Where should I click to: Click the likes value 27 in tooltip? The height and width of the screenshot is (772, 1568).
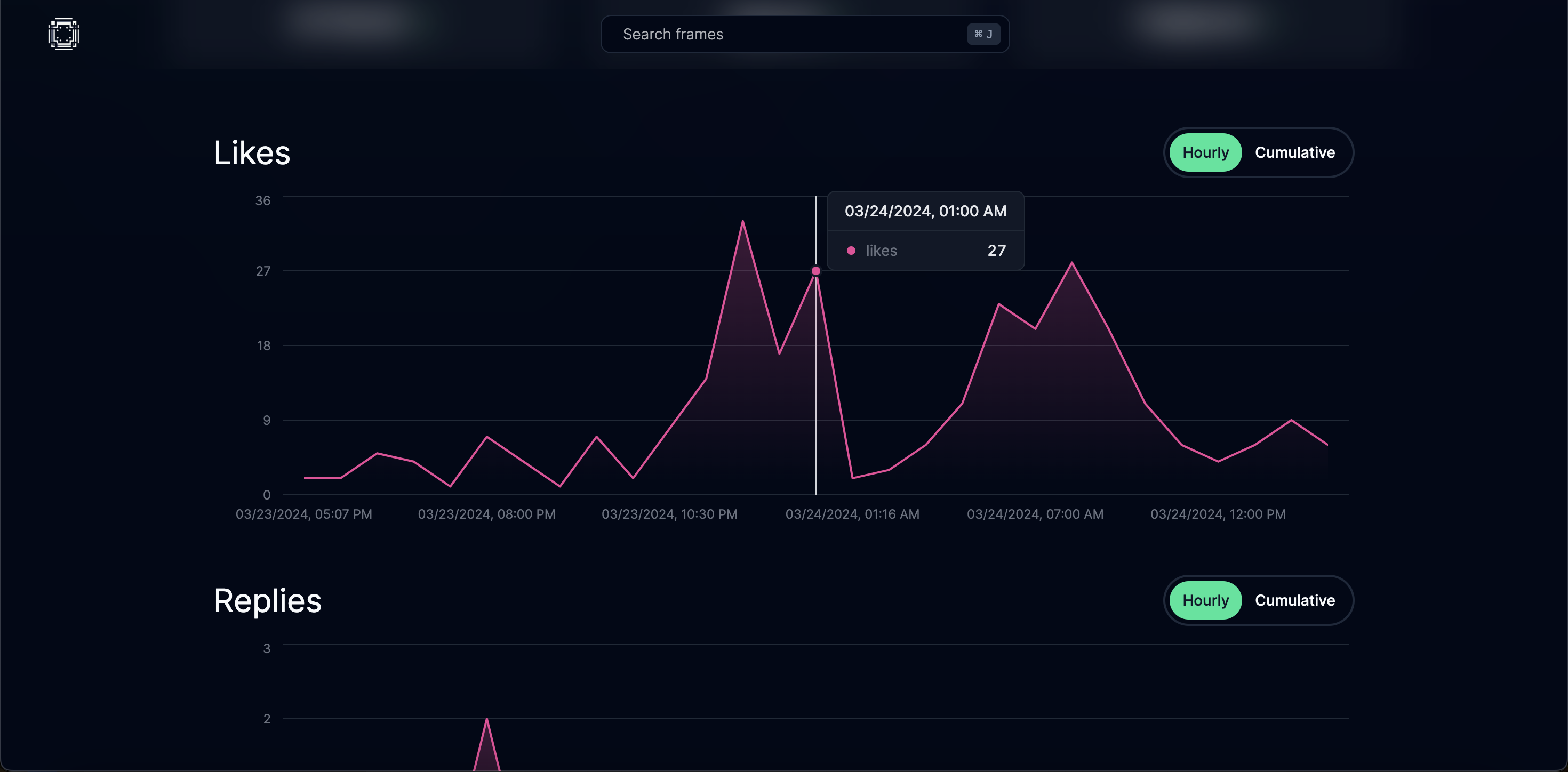996,251
